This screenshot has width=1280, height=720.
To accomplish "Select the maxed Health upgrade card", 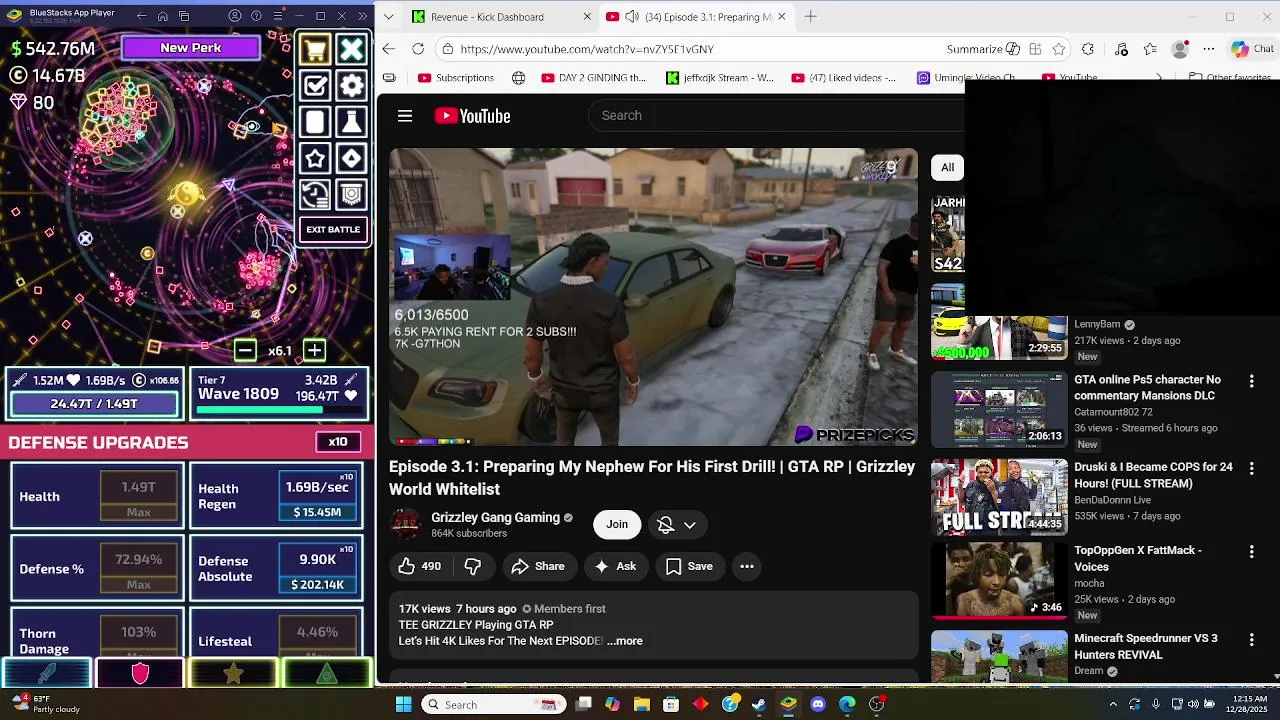I will tap(97, 496).
